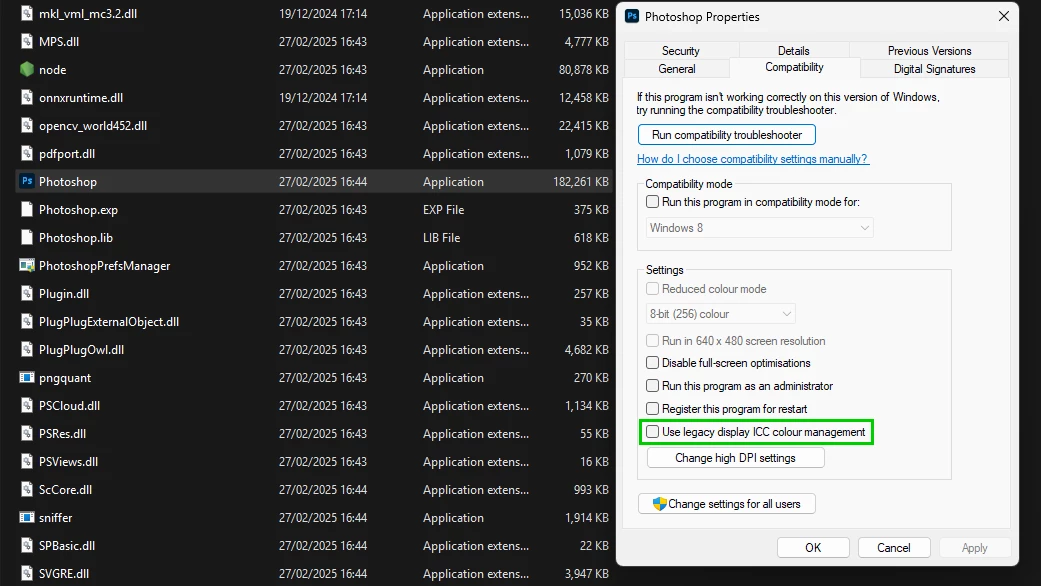Click the PlugPlugExternalObject.dll file icon
The width and height of the screenshot is (1041, 586).
[27, 321]
